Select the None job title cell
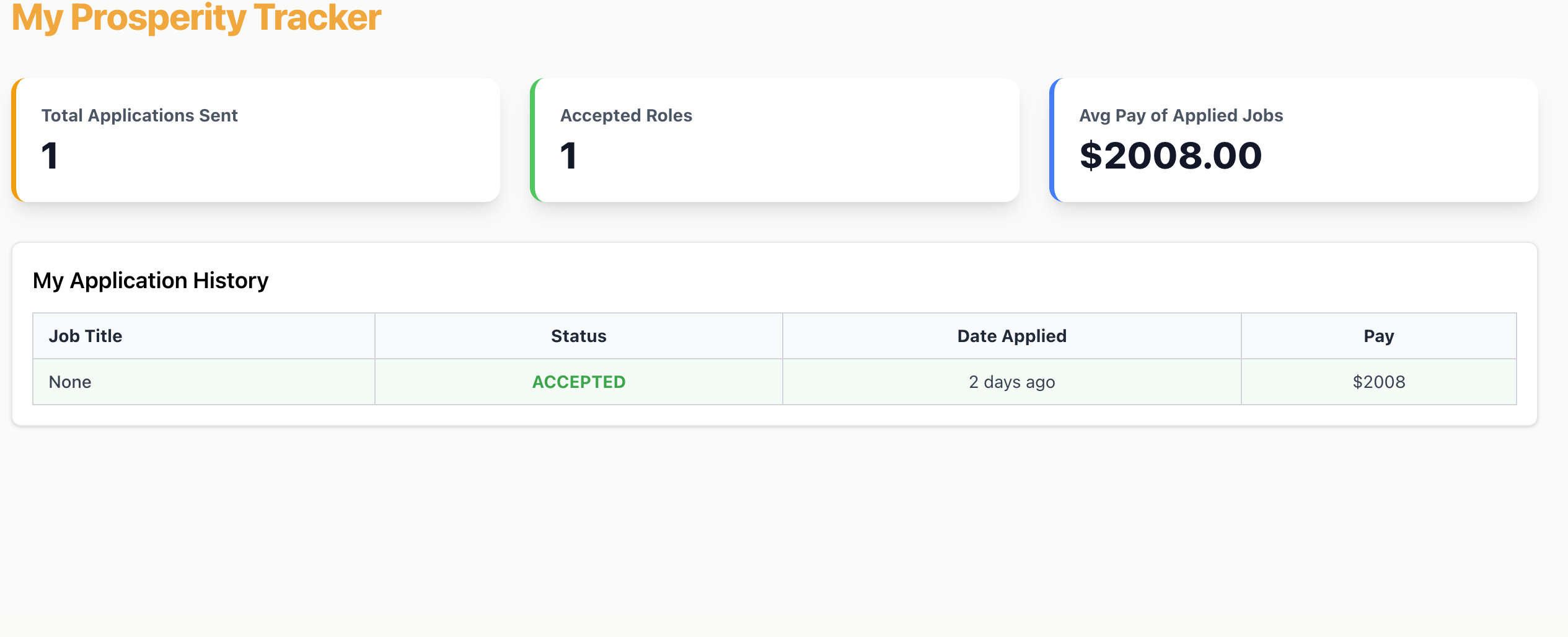This screenshot has height=637, width=1568. tap(70, 382)
